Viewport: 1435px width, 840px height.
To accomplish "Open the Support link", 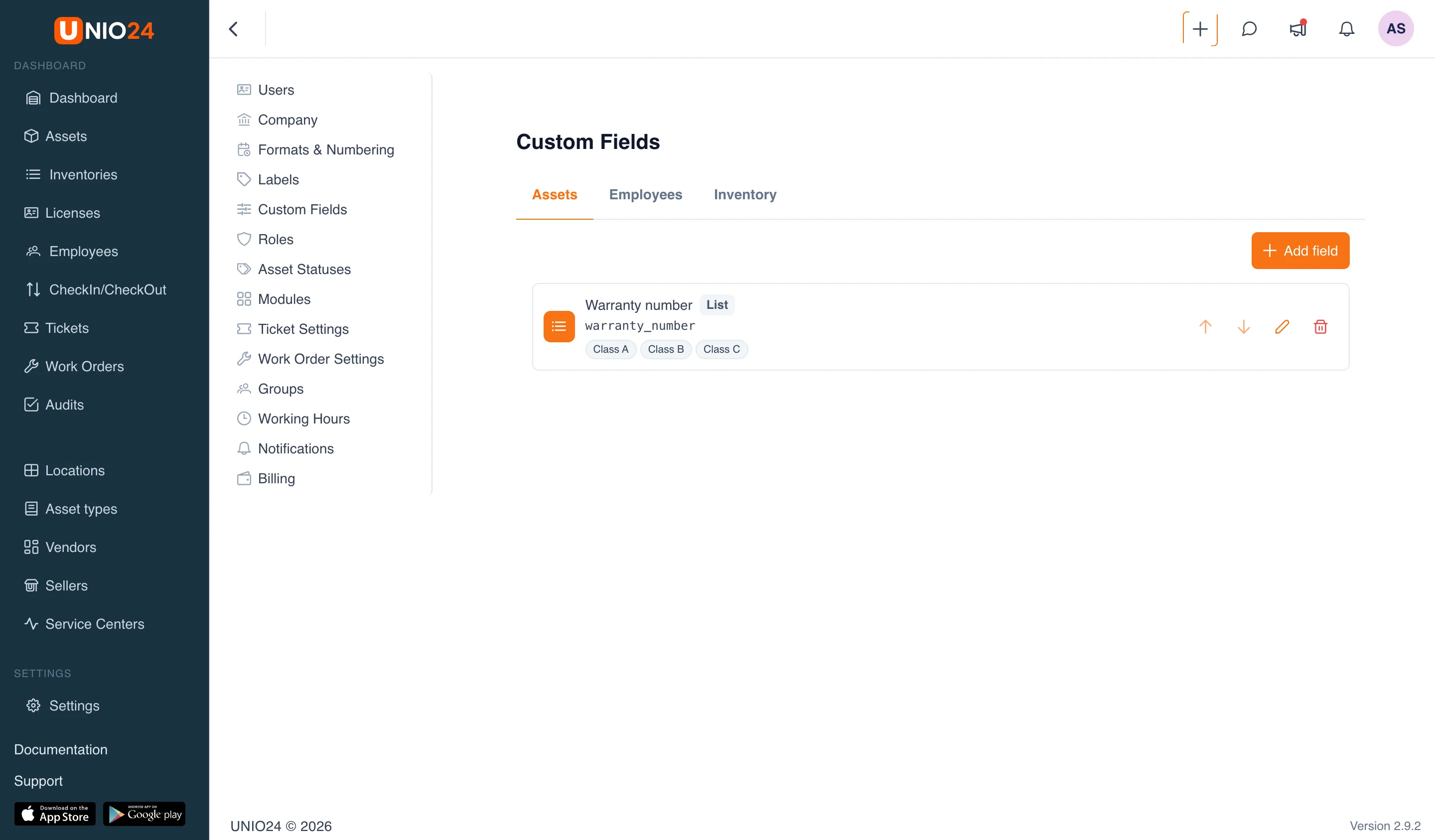I will 38,781.
